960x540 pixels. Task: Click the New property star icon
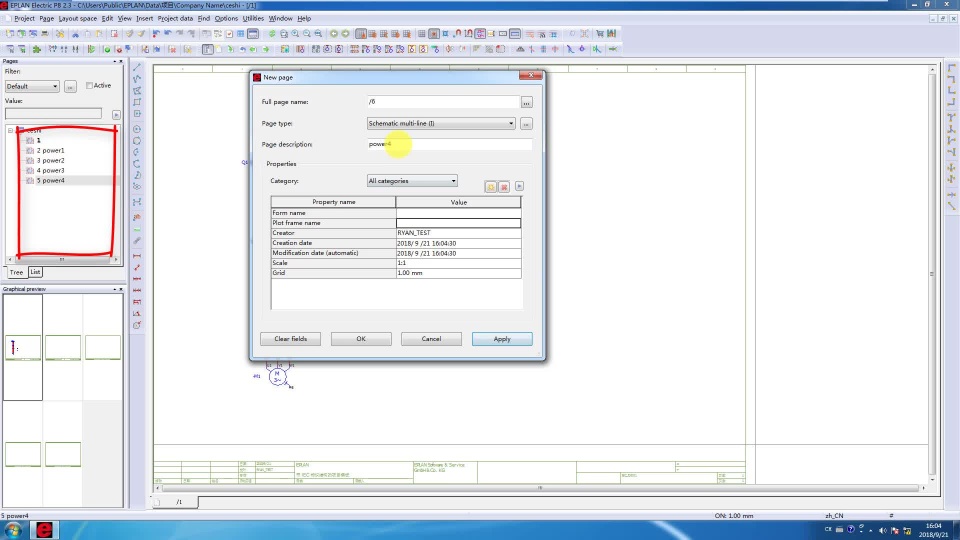click(491, 187)
